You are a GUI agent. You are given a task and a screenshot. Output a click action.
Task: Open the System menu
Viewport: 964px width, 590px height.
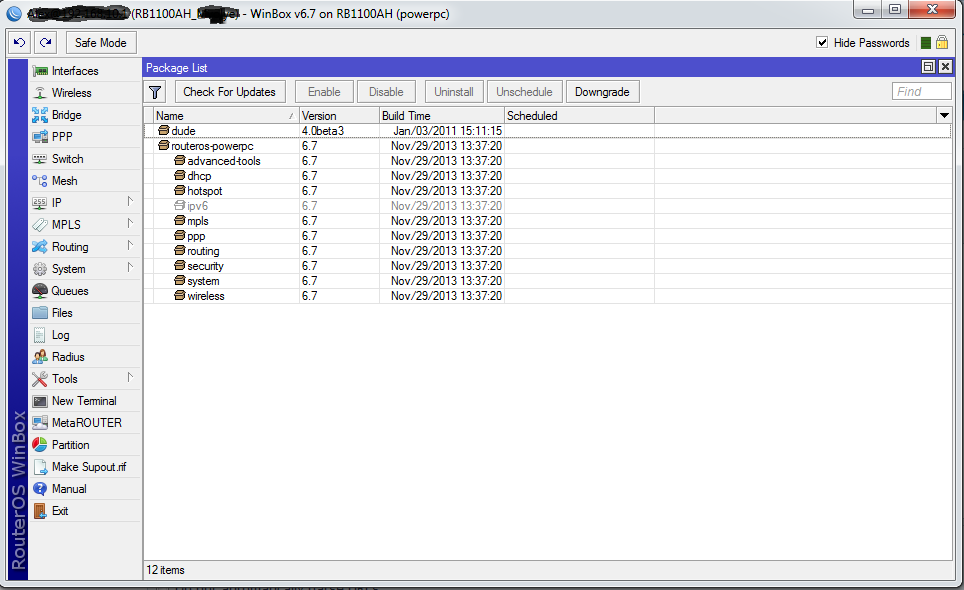tap(85, 269)
